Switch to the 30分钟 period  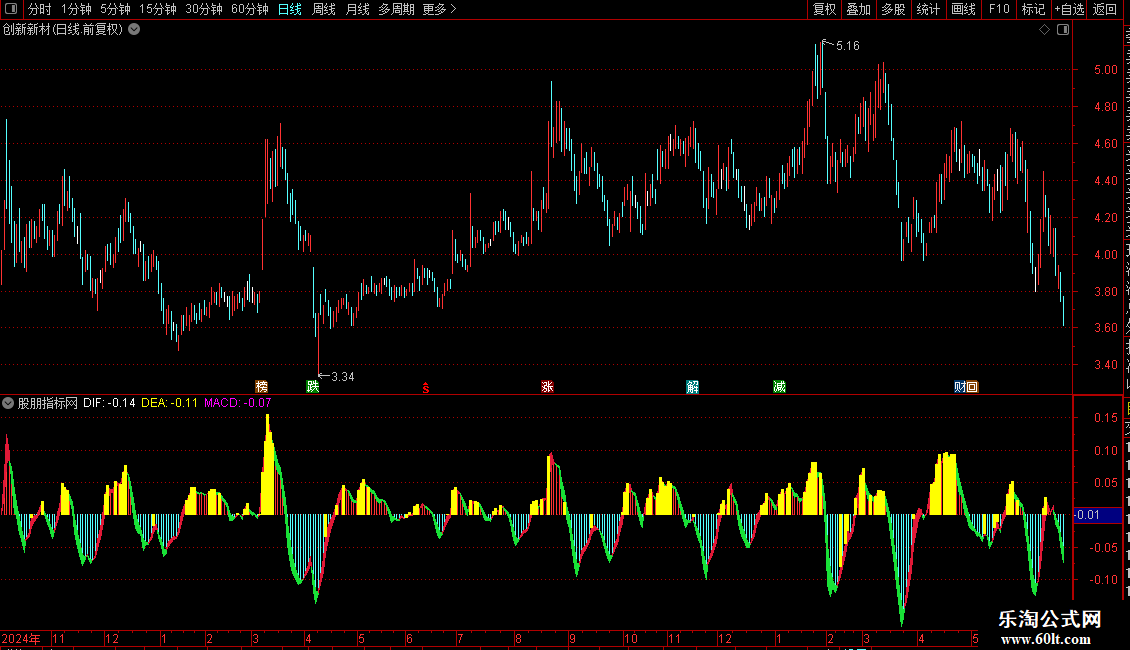point(204,9)
